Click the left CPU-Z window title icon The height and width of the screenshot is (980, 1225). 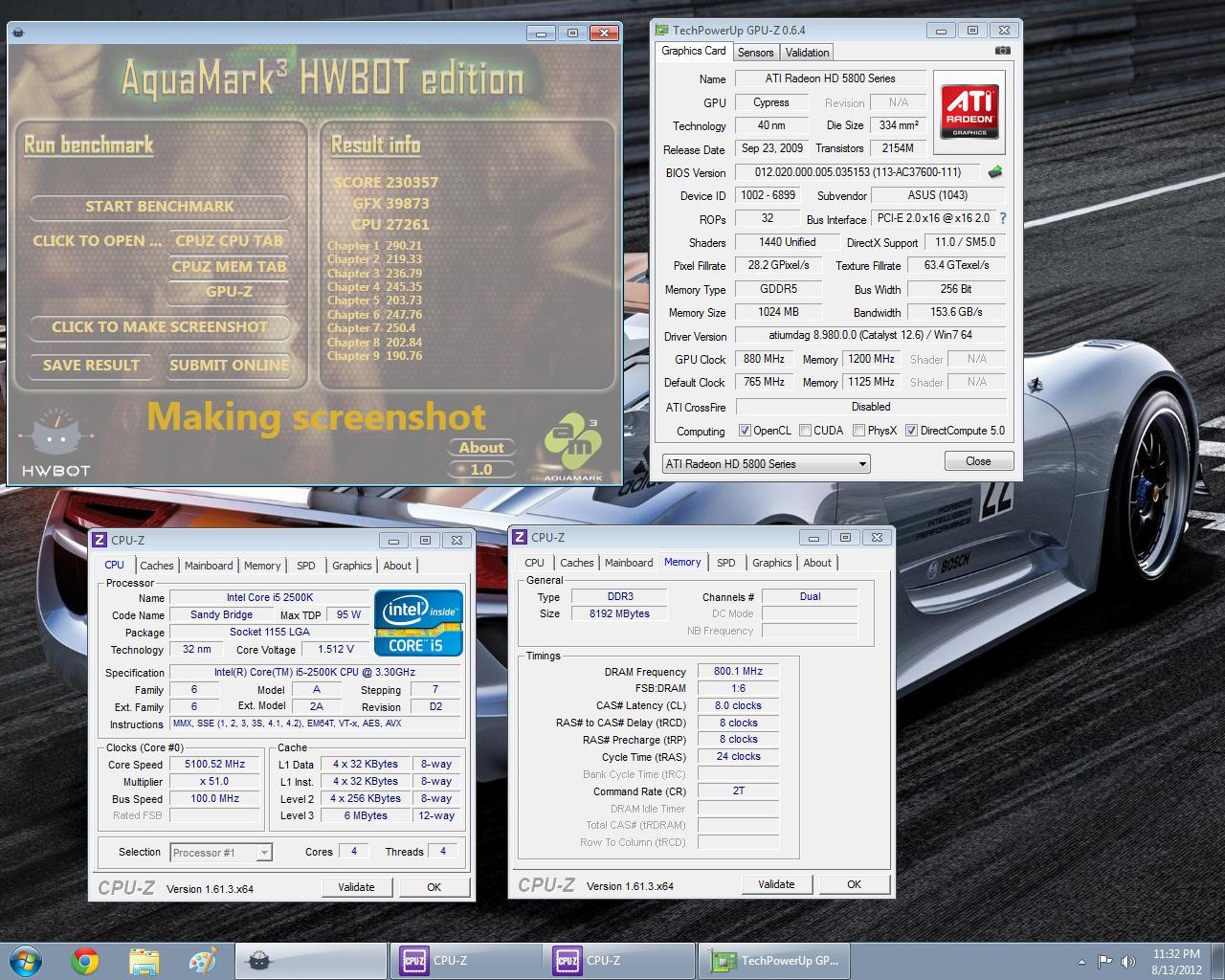coord(100,540)
